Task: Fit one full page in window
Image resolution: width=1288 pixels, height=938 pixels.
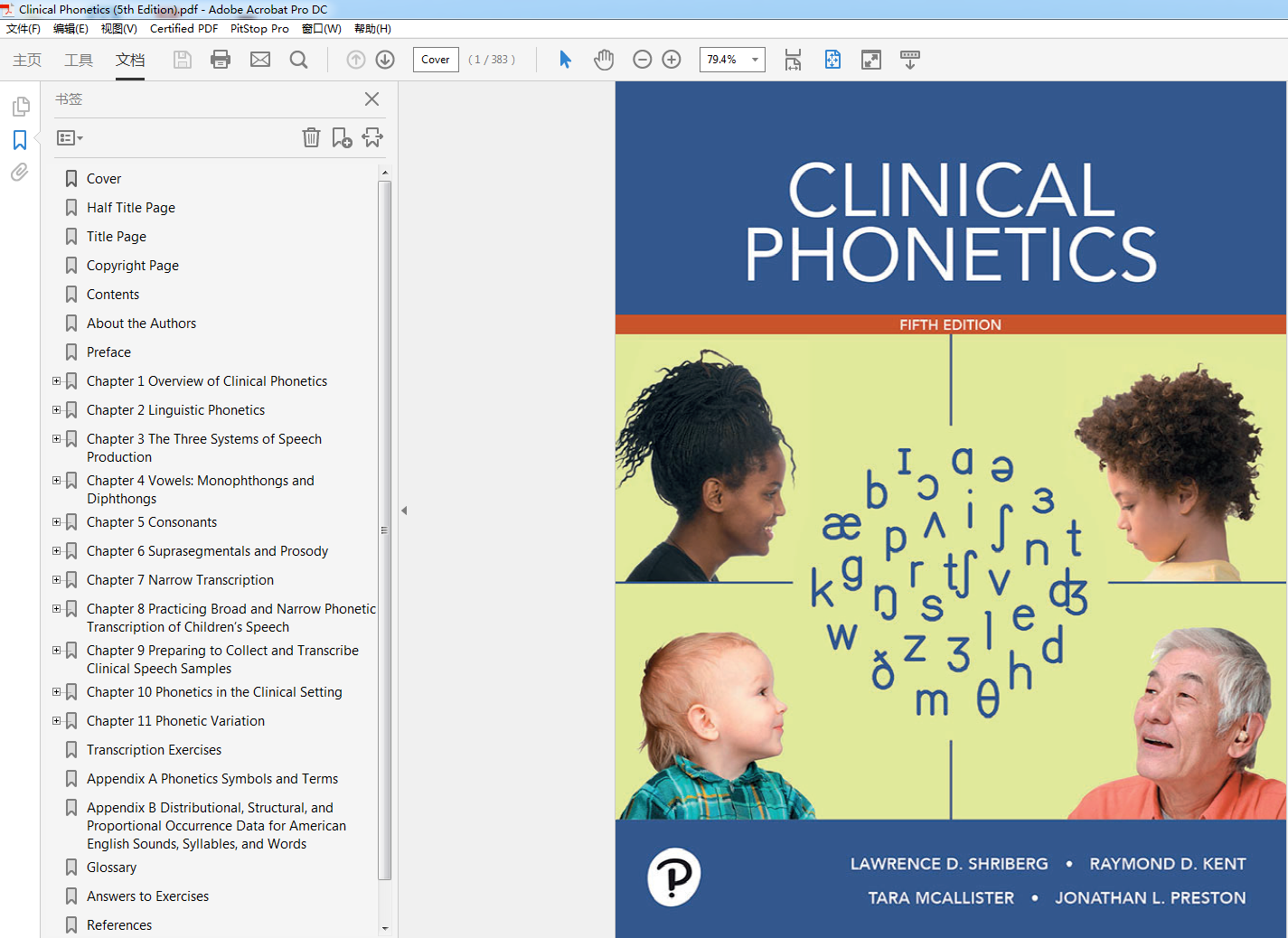Action: (x=832, y=60)
